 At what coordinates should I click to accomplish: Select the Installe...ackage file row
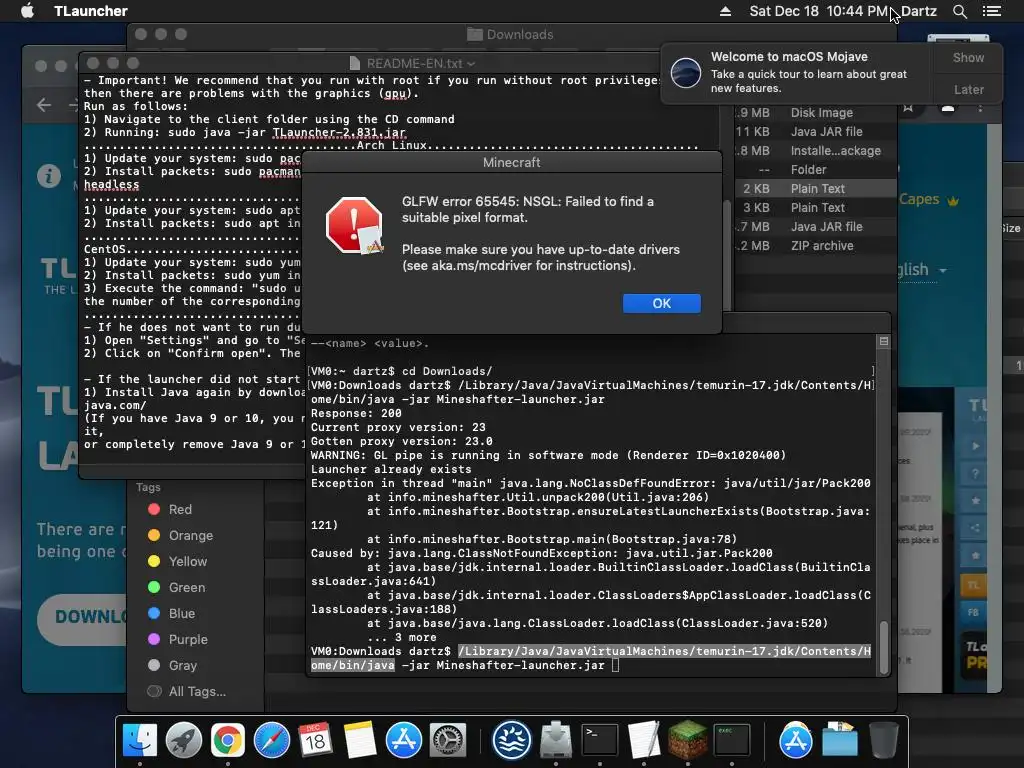point(815,150)
